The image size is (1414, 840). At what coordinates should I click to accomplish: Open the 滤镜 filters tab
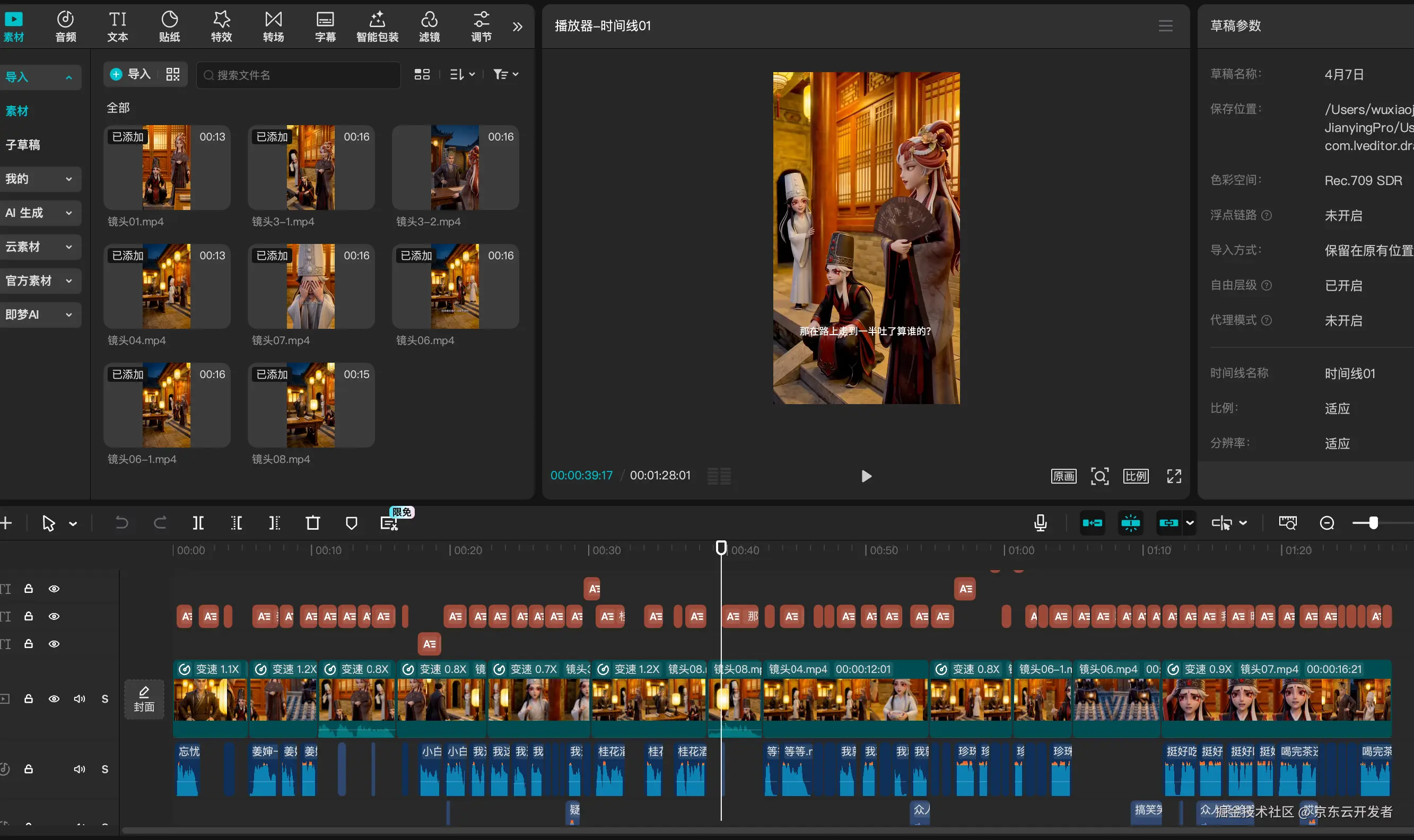(x=430, y=26)
